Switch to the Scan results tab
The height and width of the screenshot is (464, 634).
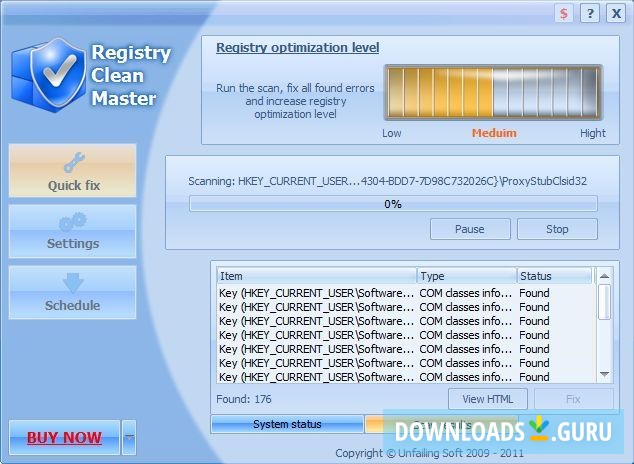(x=442, y=424)
